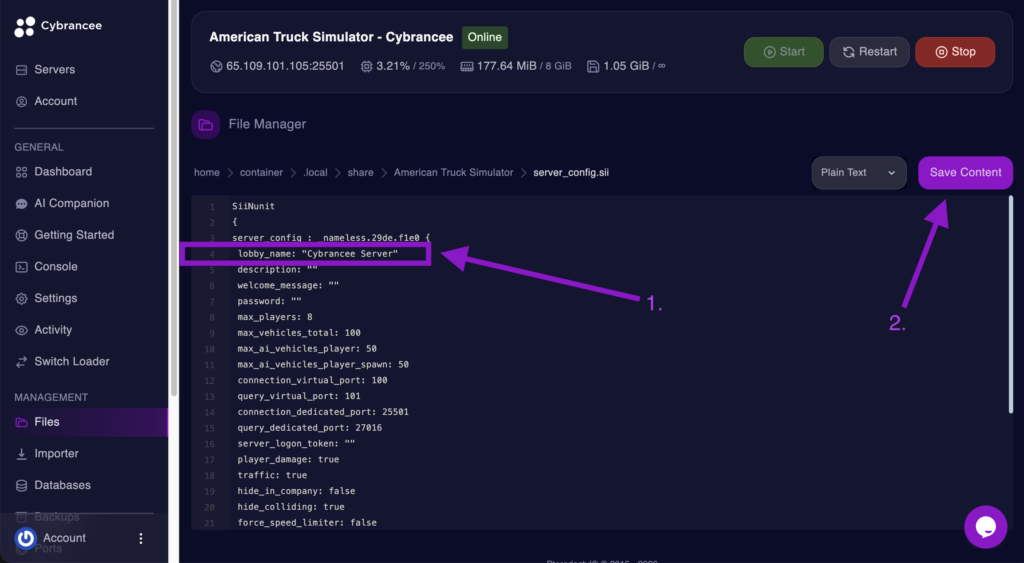
Task: Save Content of the config file
Action: (965, 172)
